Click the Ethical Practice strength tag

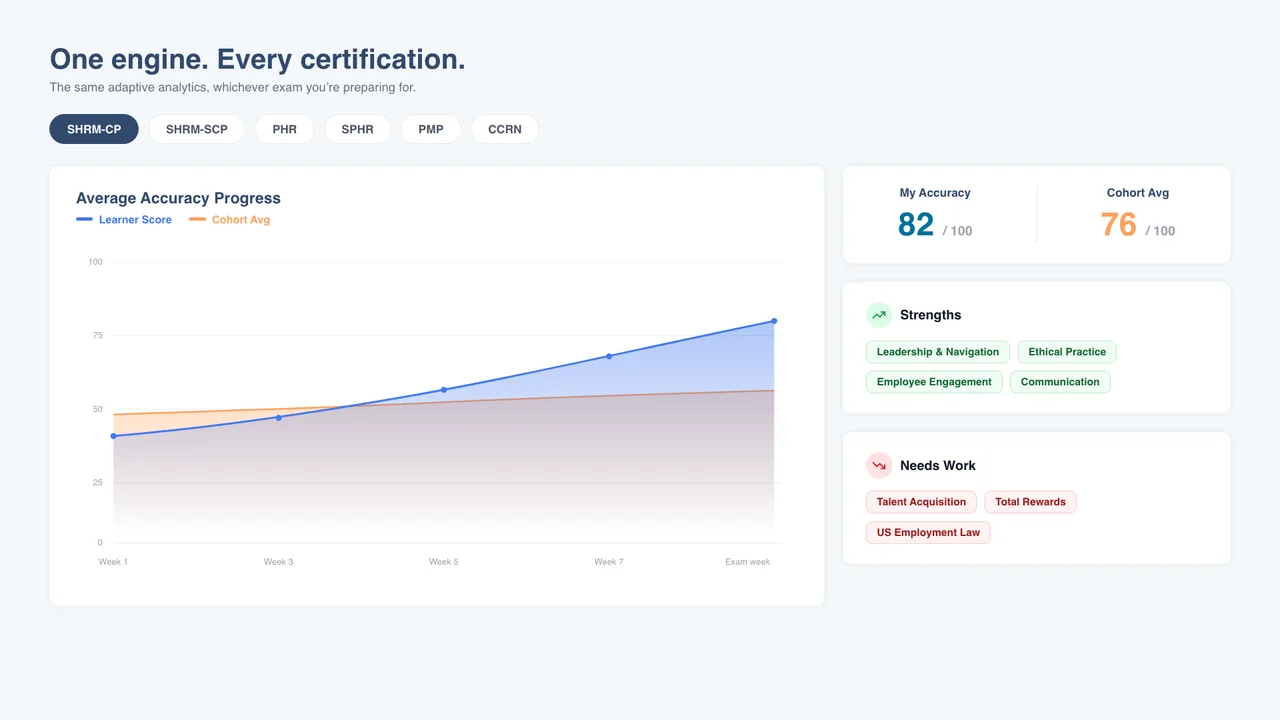[1067, 352]
